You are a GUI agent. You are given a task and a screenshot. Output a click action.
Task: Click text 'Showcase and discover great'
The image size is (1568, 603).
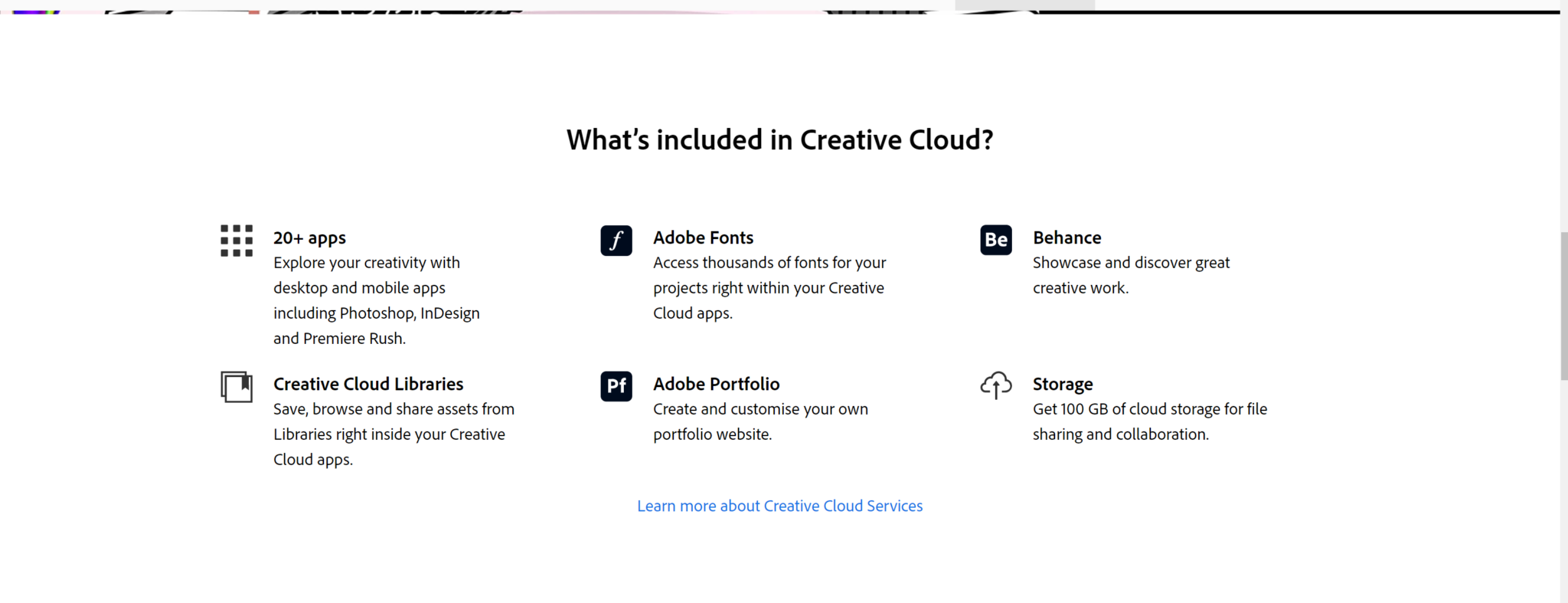(1131, 263)
